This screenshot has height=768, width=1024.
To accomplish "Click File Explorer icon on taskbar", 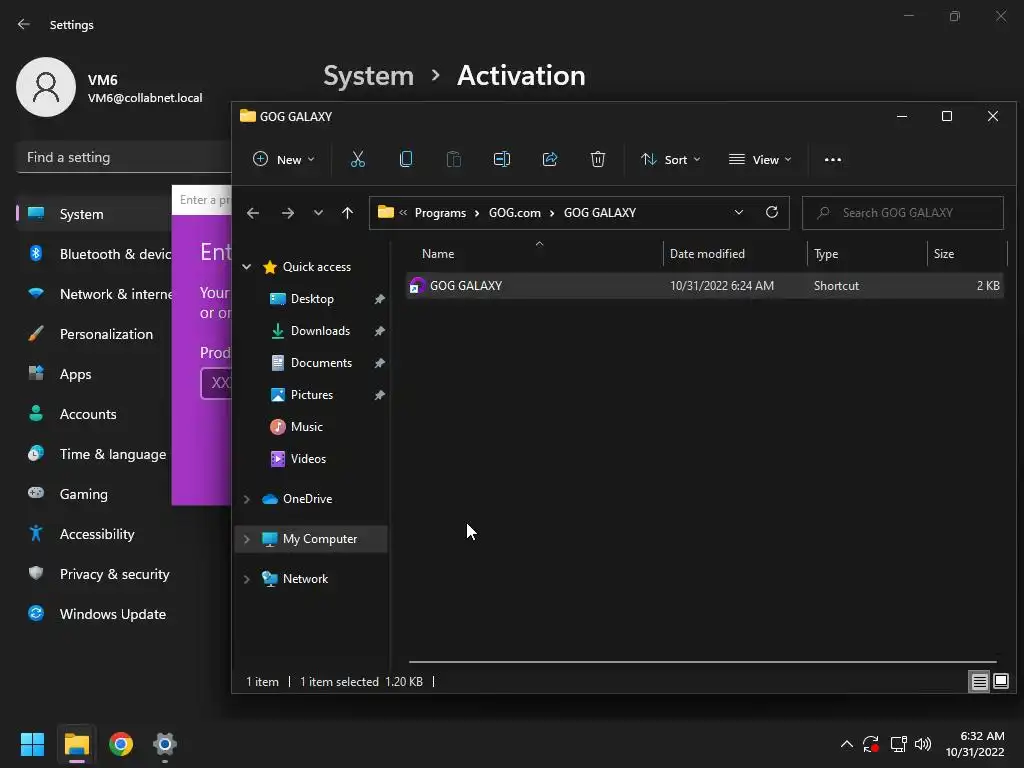I will coord(76,744).
